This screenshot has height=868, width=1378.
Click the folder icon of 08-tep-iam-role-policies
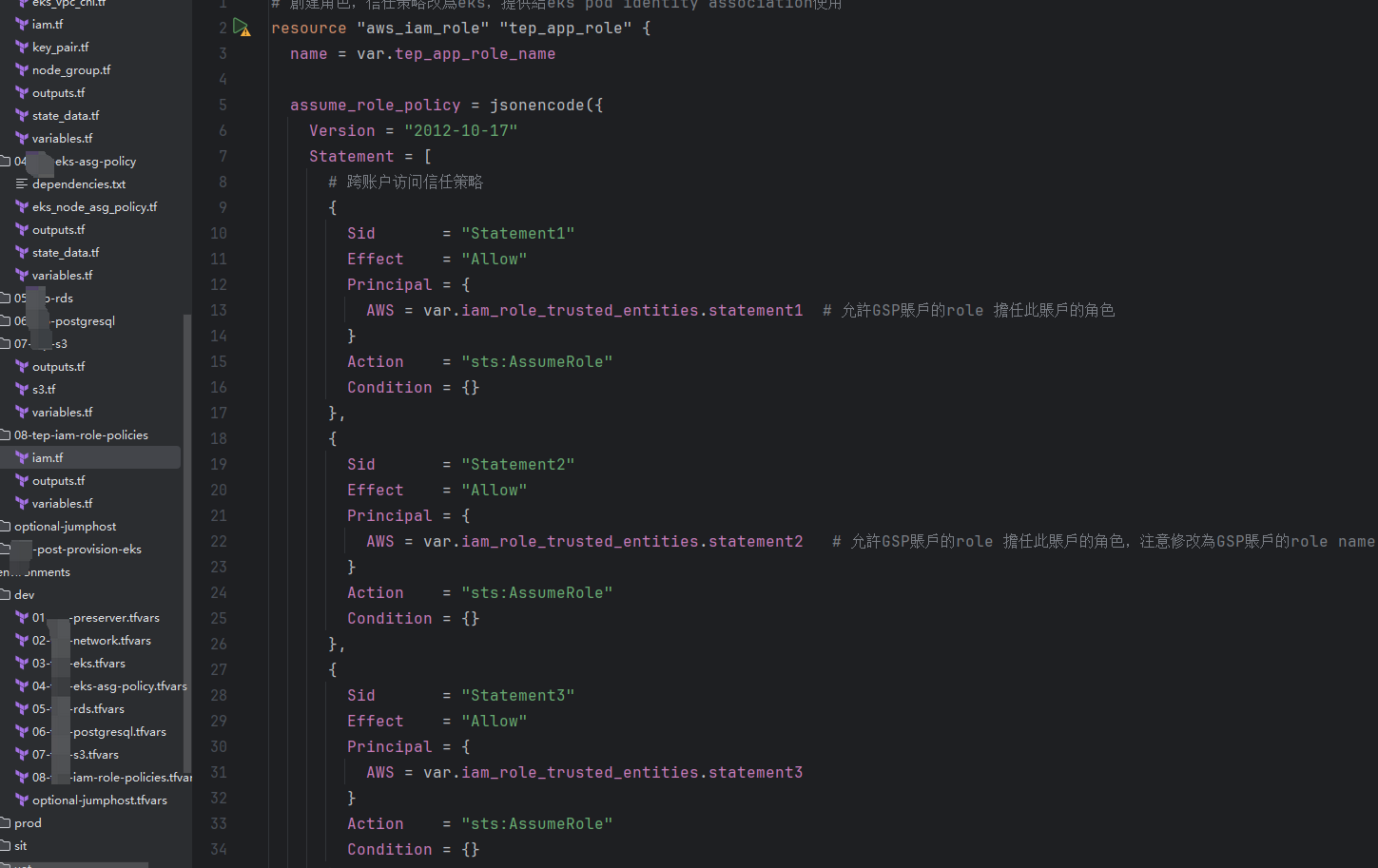coord(6,434)
